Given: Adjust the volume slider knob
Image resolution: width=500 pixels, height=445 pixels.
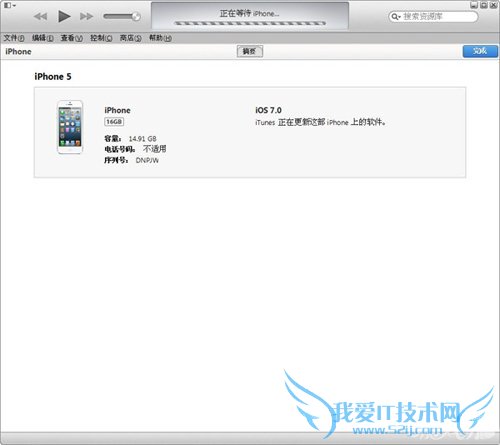Looking at the screenshot, I should click(x=136, y=16).
